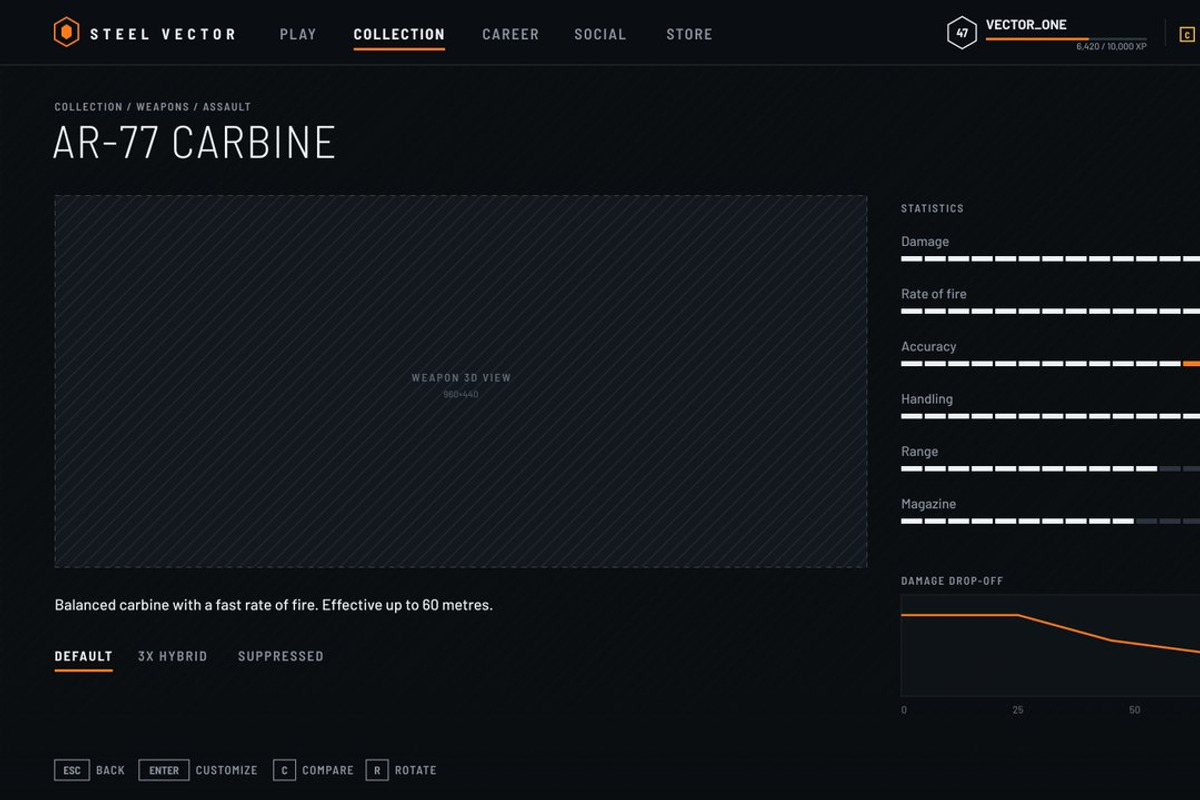Click the 50 chart axis label
This screenshot has height=800, width=1200.
tap(1135, 710)
